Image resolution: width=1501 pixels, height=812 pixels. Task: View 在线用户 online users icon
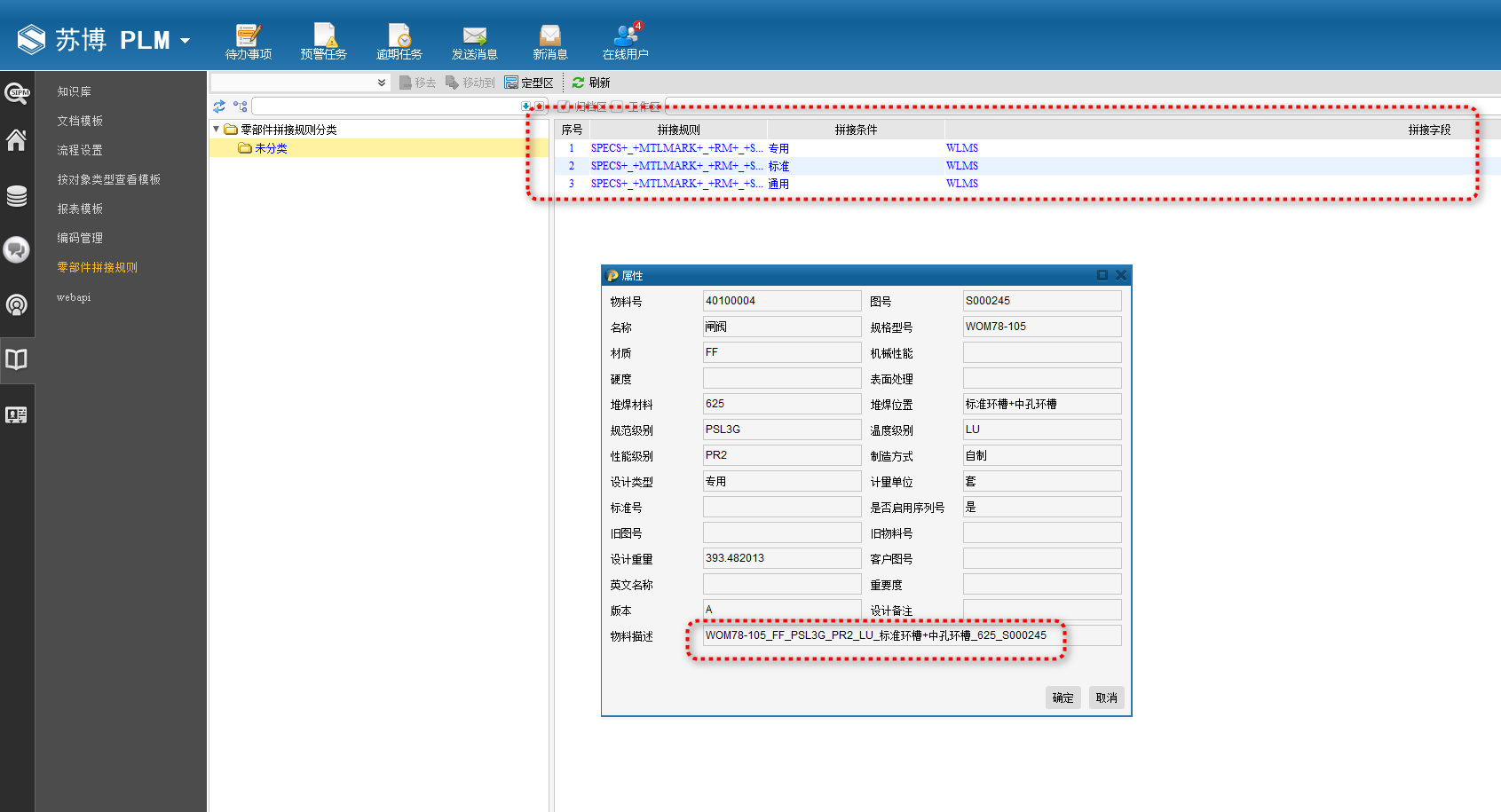625,42
